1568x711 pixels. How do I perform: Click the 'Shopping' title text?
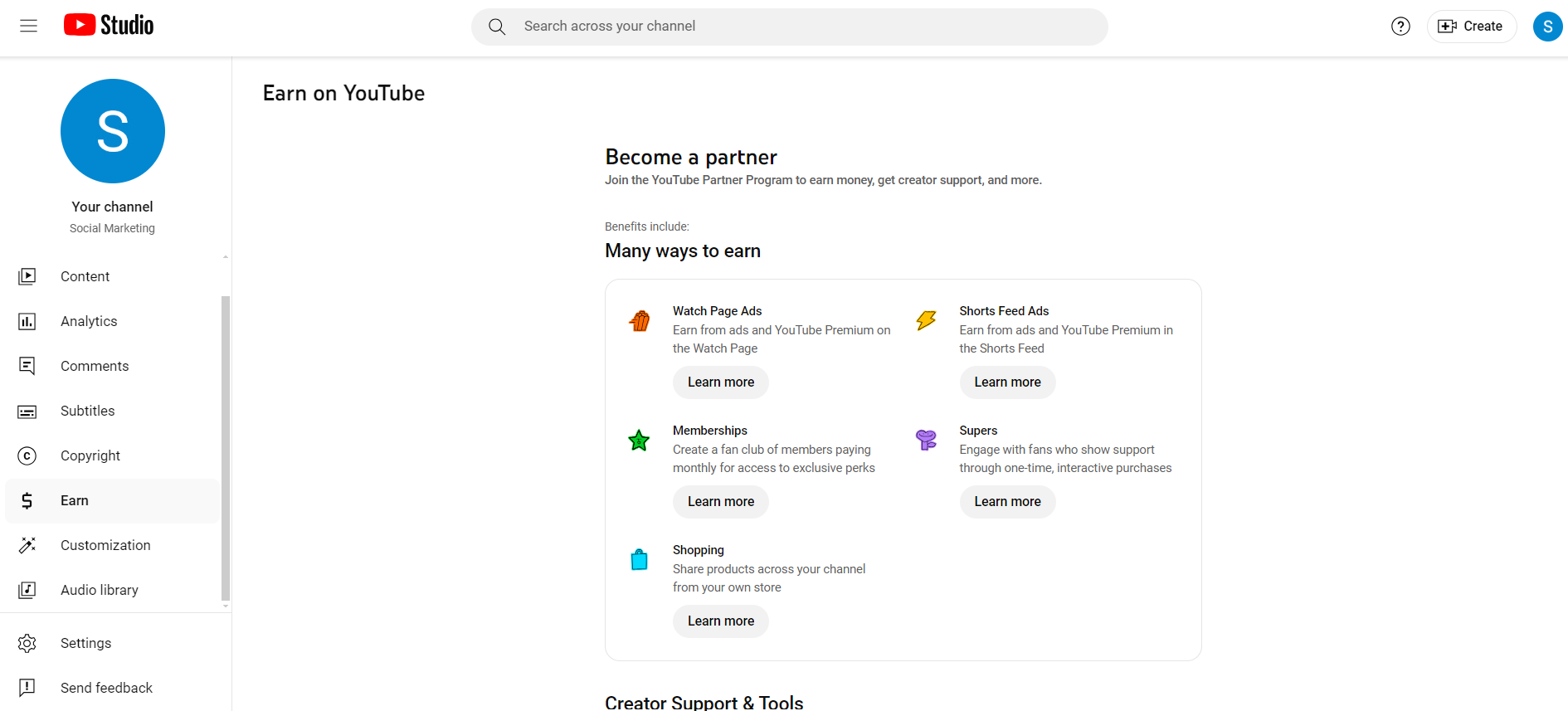pyautogui.click(x=699, y=550)
